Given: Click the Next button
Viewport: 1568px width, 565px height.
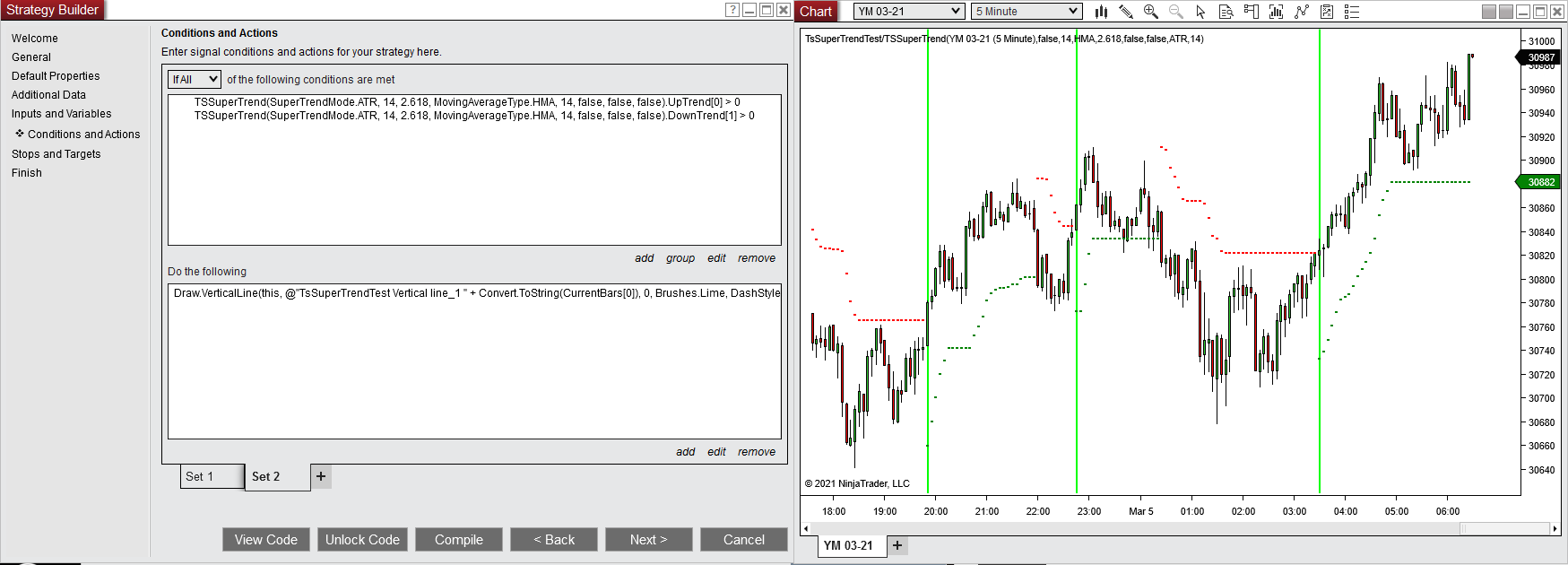Looking at the screenshot, I should pyautogui.click(x=649, y=539).
